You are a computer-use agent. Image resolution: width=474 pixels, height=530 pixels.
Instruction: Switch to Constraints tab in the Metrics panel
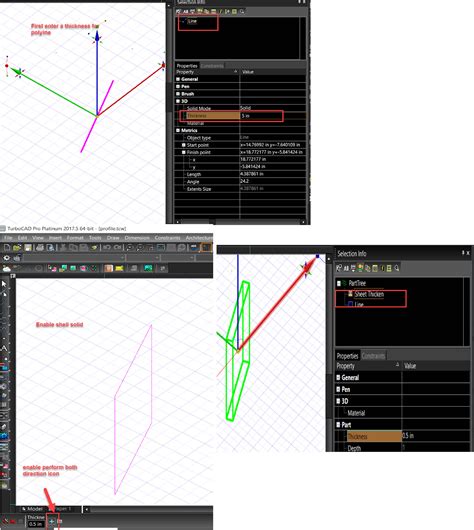(x=212, y=66)
